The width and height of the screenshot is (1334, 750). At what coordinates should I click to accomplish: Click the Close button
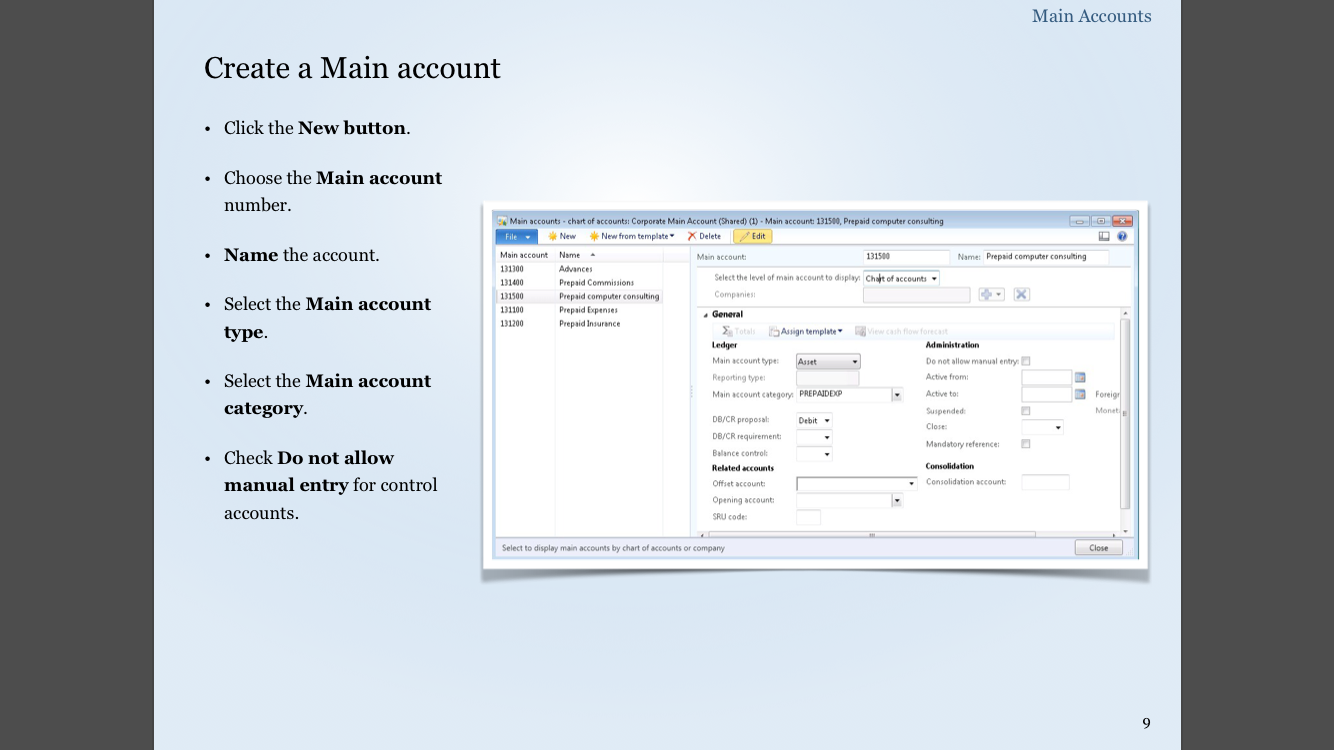click(x=1098, y=548)
